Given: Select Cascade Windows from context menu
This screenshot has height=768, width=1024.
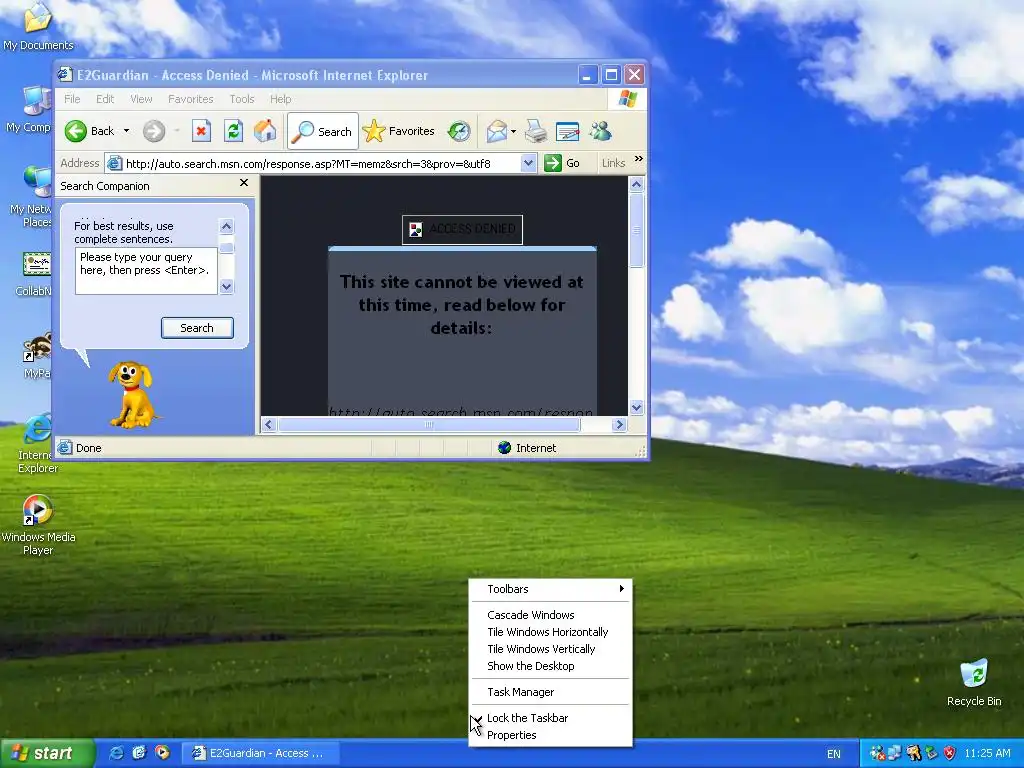Looking at the screenshot, I should point(551,615).
